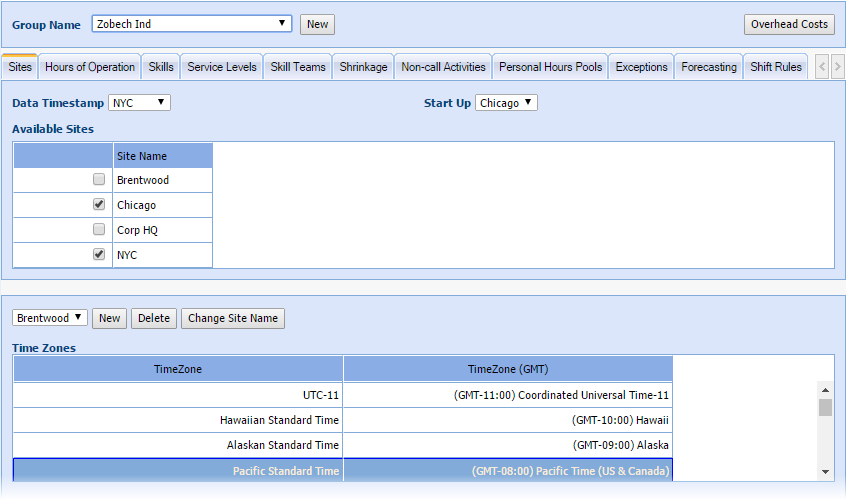Switch to the Hours of Operation tab

90,67
